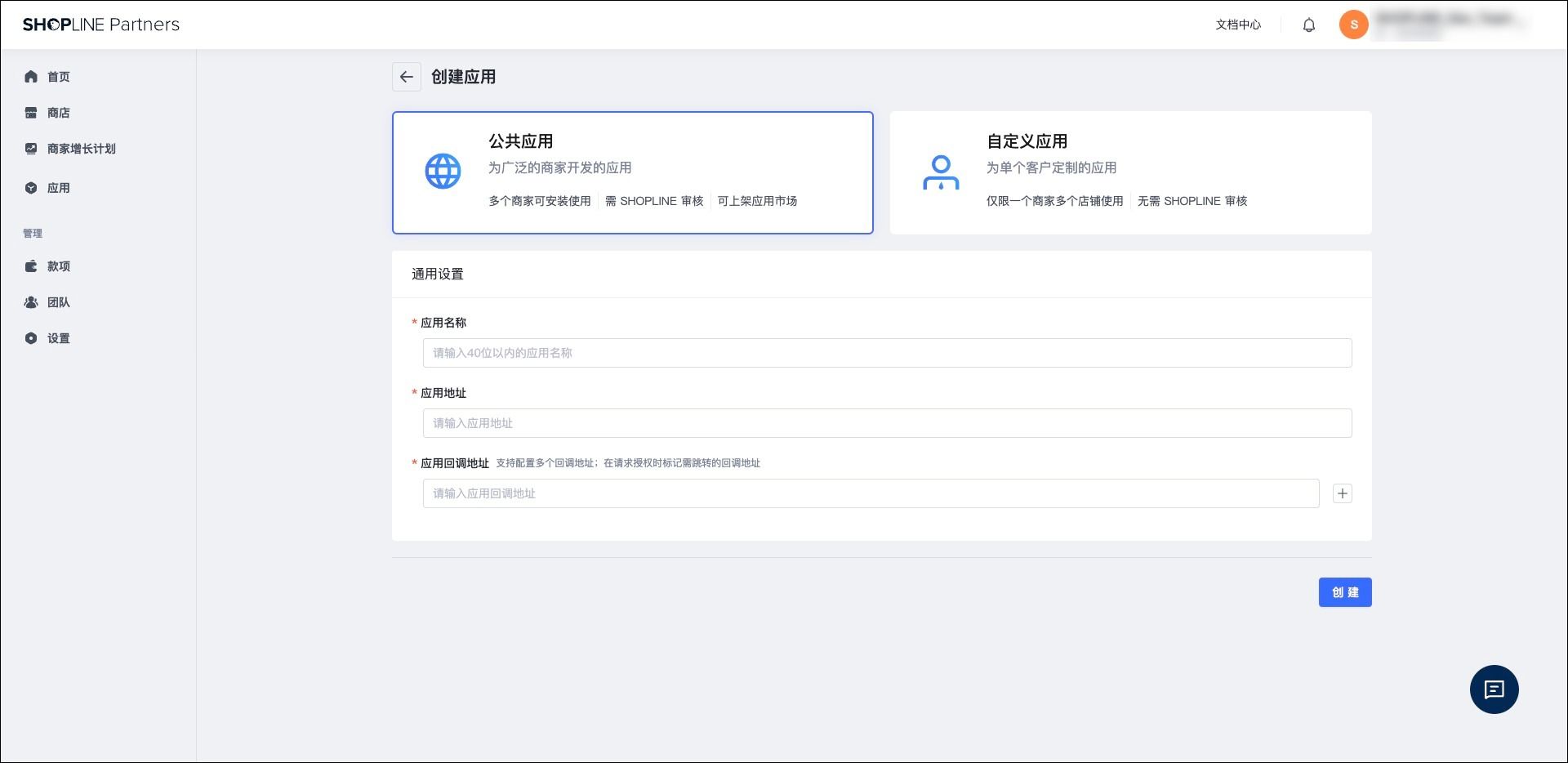Go to 首页 in sidebar
Screen dimensions: 1568x763
[x=58, y=77]
